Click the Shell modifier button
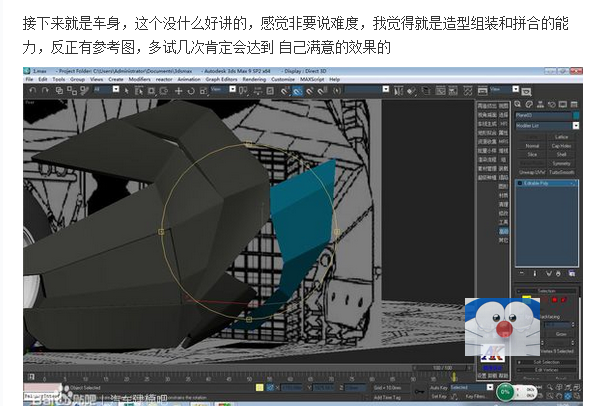Image resolution: width=590 pixels, height=406 pixels. click(x=561, y=154)
